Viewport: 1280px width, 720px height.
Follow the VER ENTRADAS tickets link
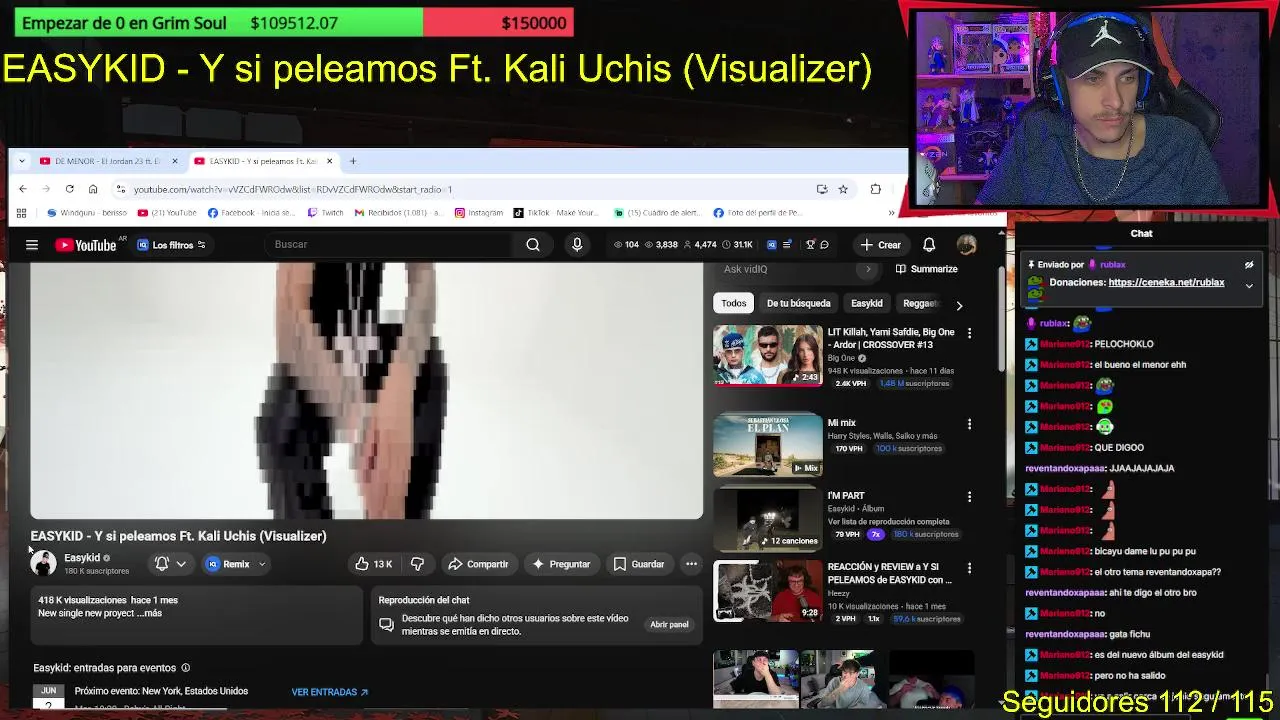[330, 692]
